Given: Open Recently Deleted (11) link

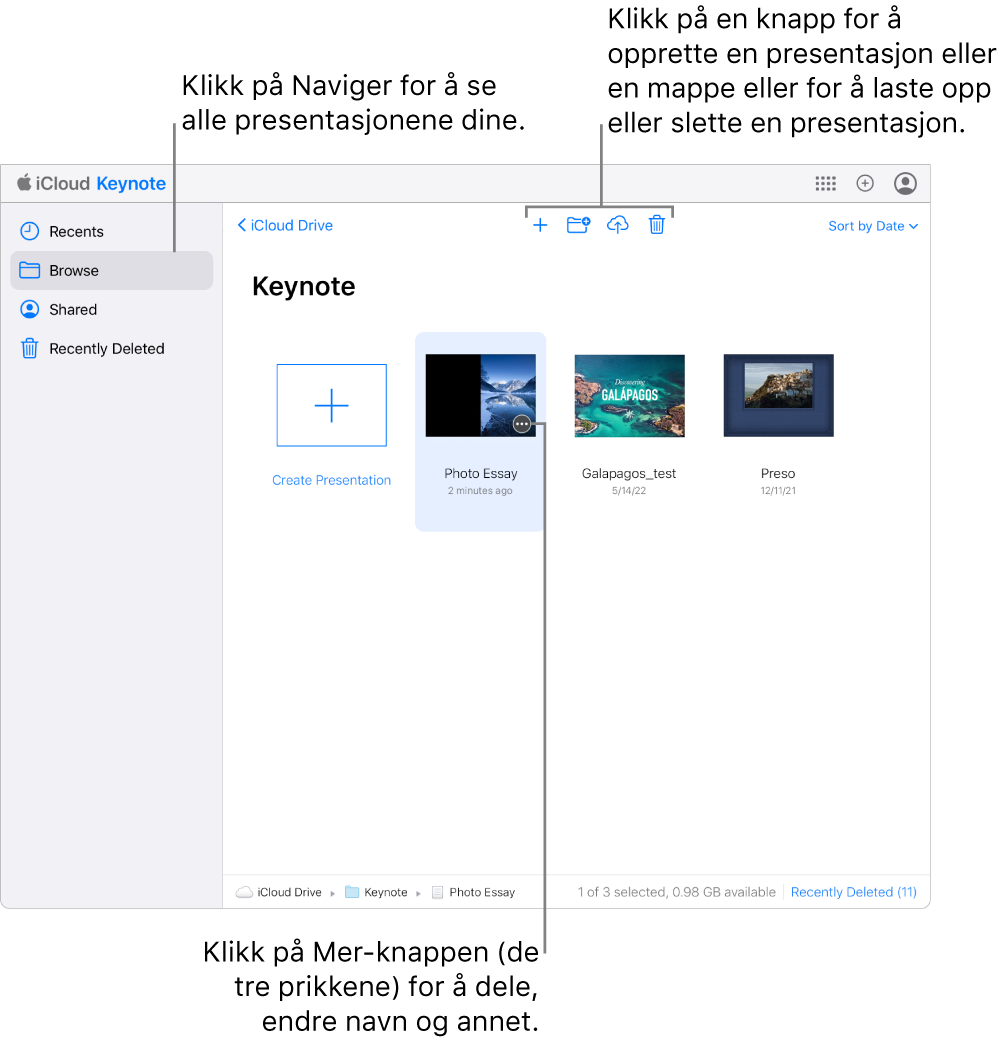Looking at the screenshot, I should coord(854,892).
